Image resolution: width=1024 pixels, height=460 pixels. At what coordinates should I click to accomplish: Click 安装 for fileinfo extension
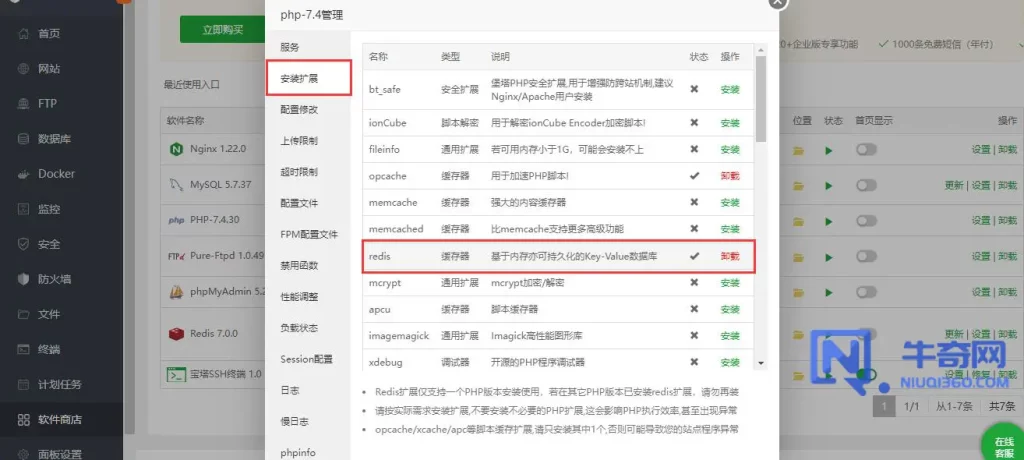click(729, 150)
